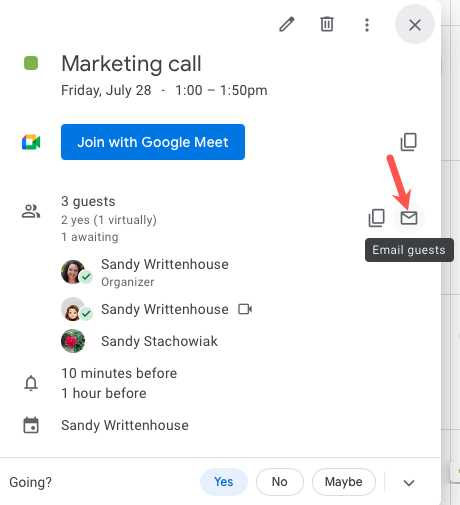Image resolution: width=460 pixels, height=505 pixels.
Task: Click the 'Going?' label
Action: tap(31, 482)
